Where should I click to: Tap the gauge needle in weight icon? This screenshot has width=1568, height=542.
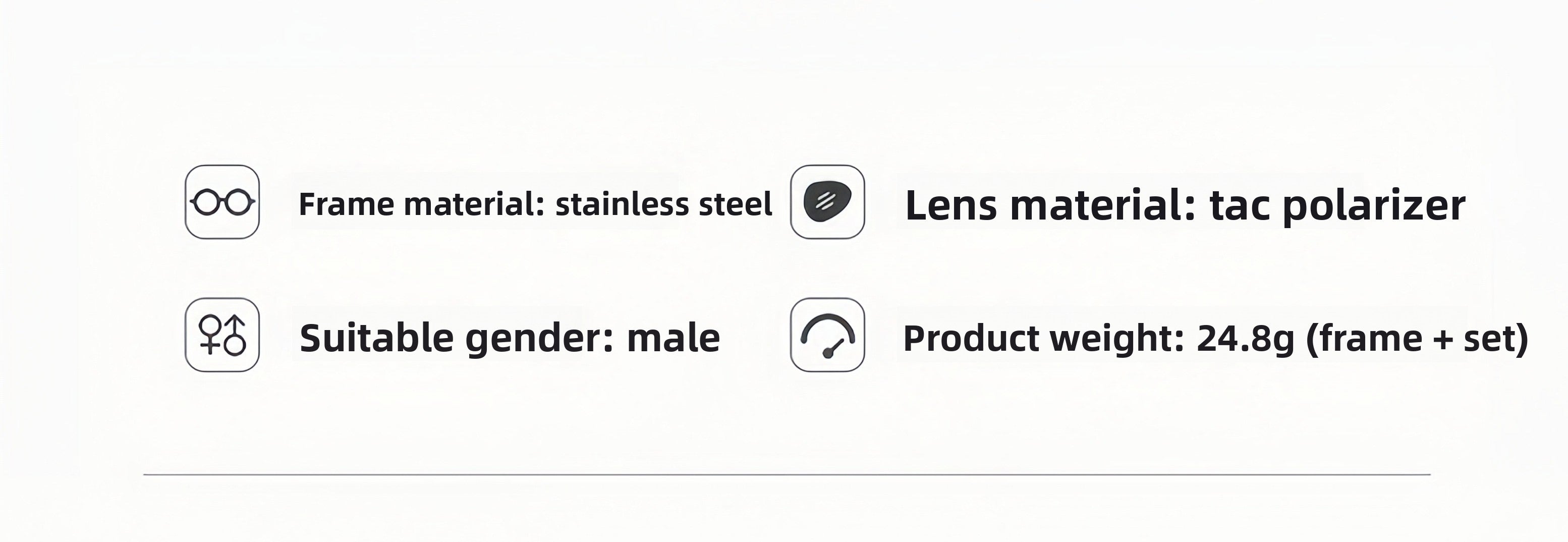tap(833, 348)
